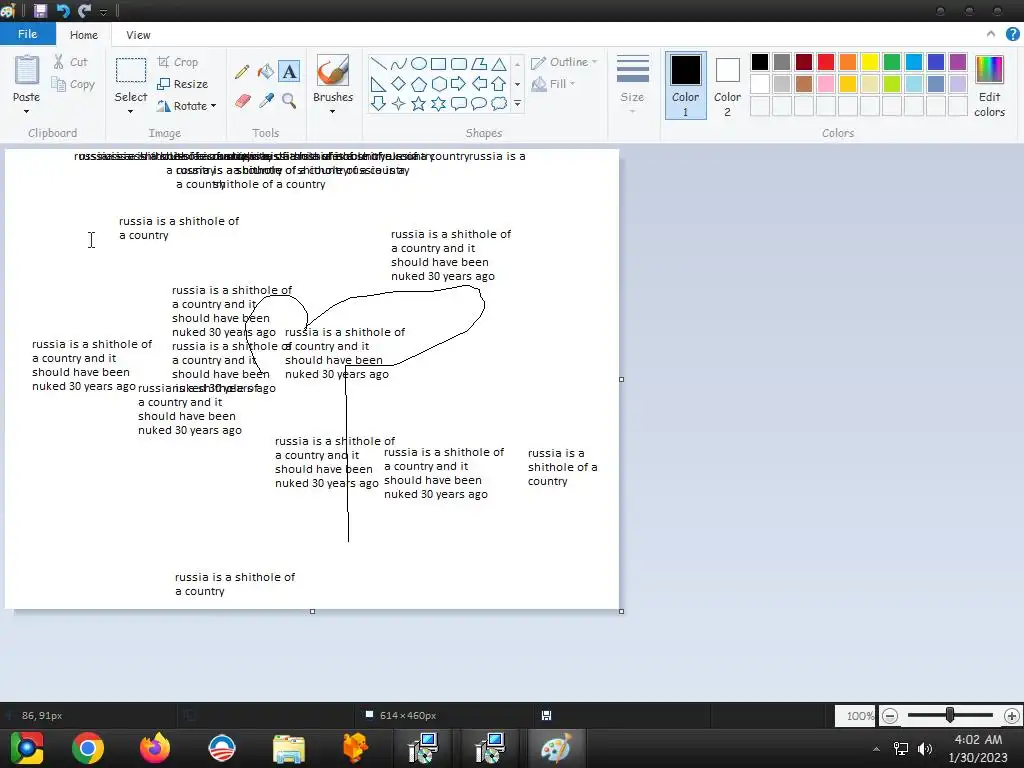Click the Undo arrow in title bar

tap(63, 10)
